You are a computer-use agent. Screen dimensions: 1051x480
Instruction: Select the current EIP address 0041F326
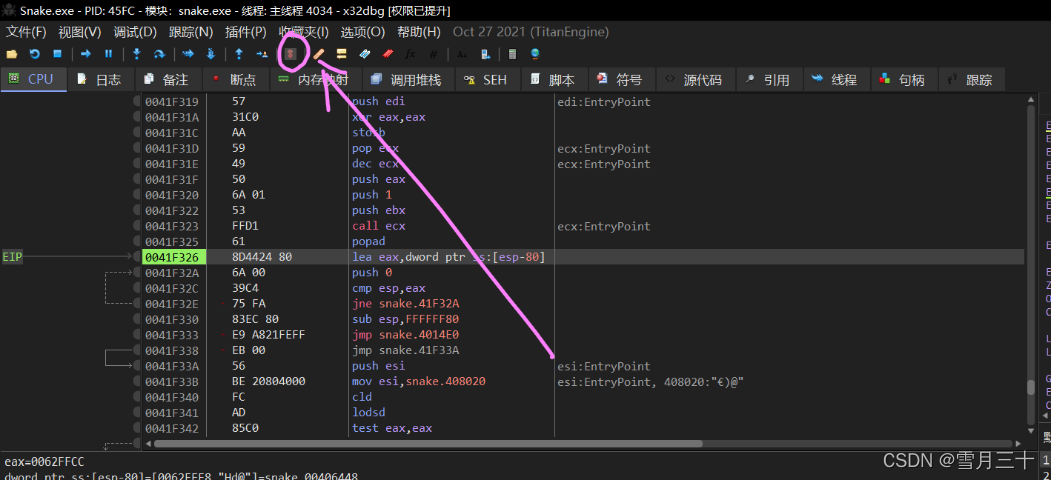(x=173, y=257)
